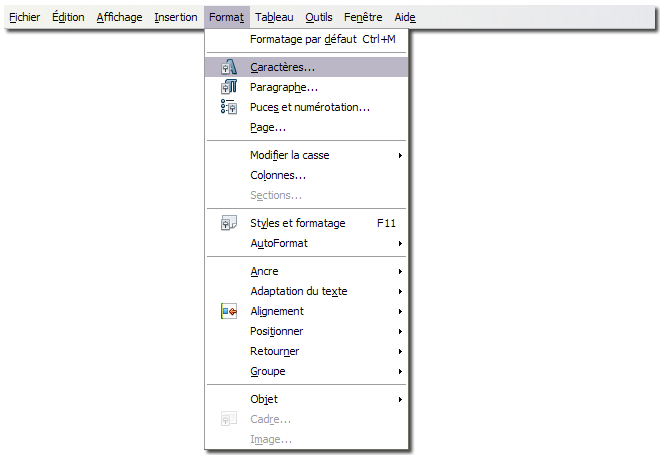Click the Puces et numérotation list icon

click(229, 107)
